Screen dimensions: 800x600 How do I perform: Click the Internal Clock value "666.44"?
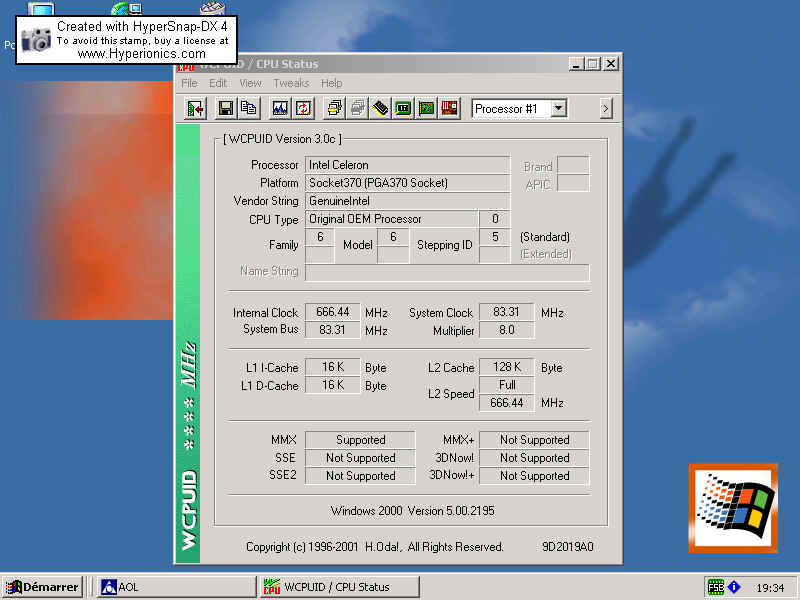click(333, 312)
